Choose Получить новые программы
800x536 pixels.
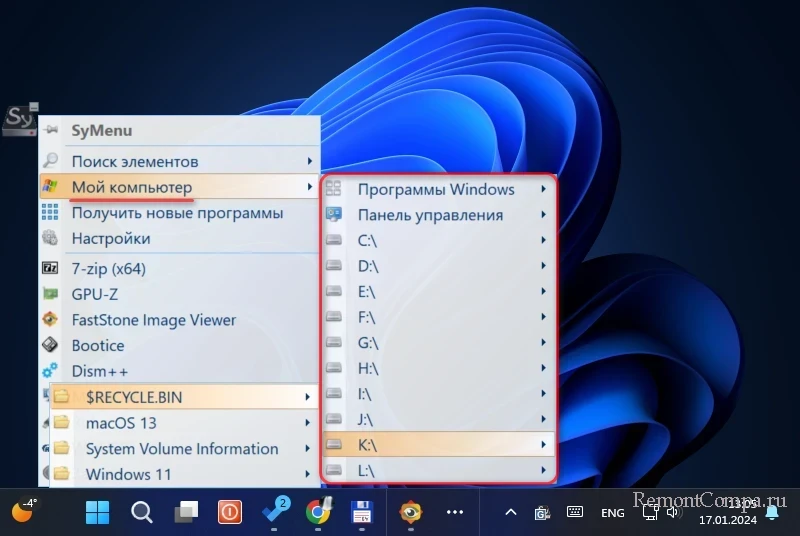pyautogui.click(x=177, y=213)
